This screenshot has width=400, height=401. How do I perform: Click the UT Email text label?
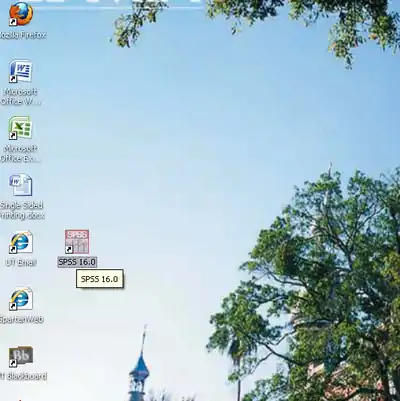pyautogui.click(x=21, y=263)
